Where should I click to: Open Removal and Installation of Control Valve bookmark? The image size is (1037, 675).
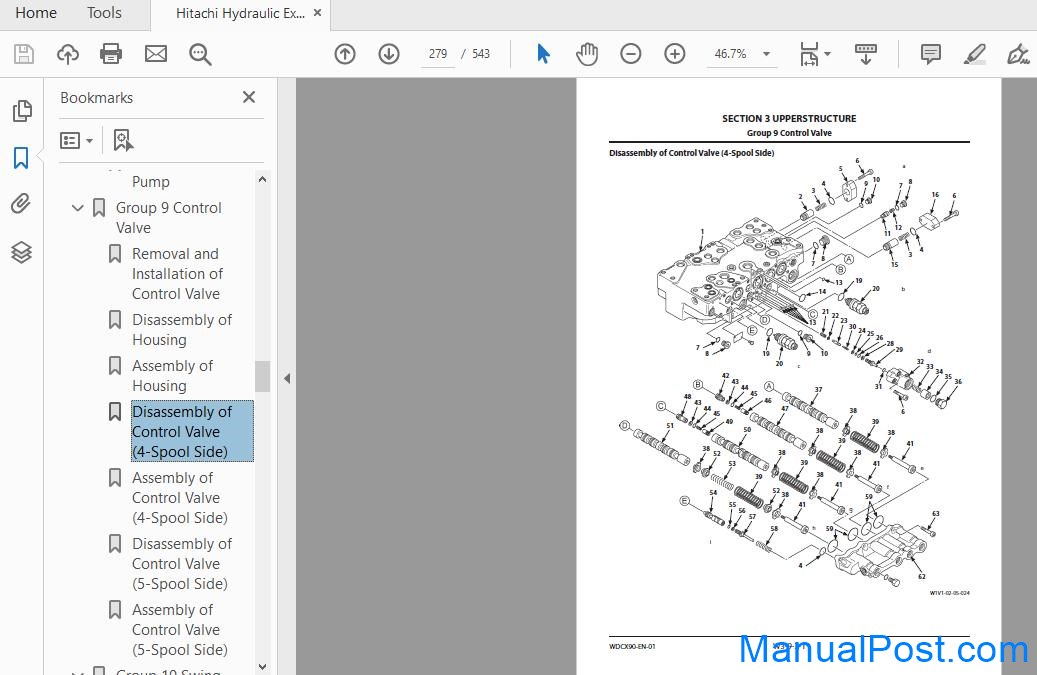click(177, 274)
